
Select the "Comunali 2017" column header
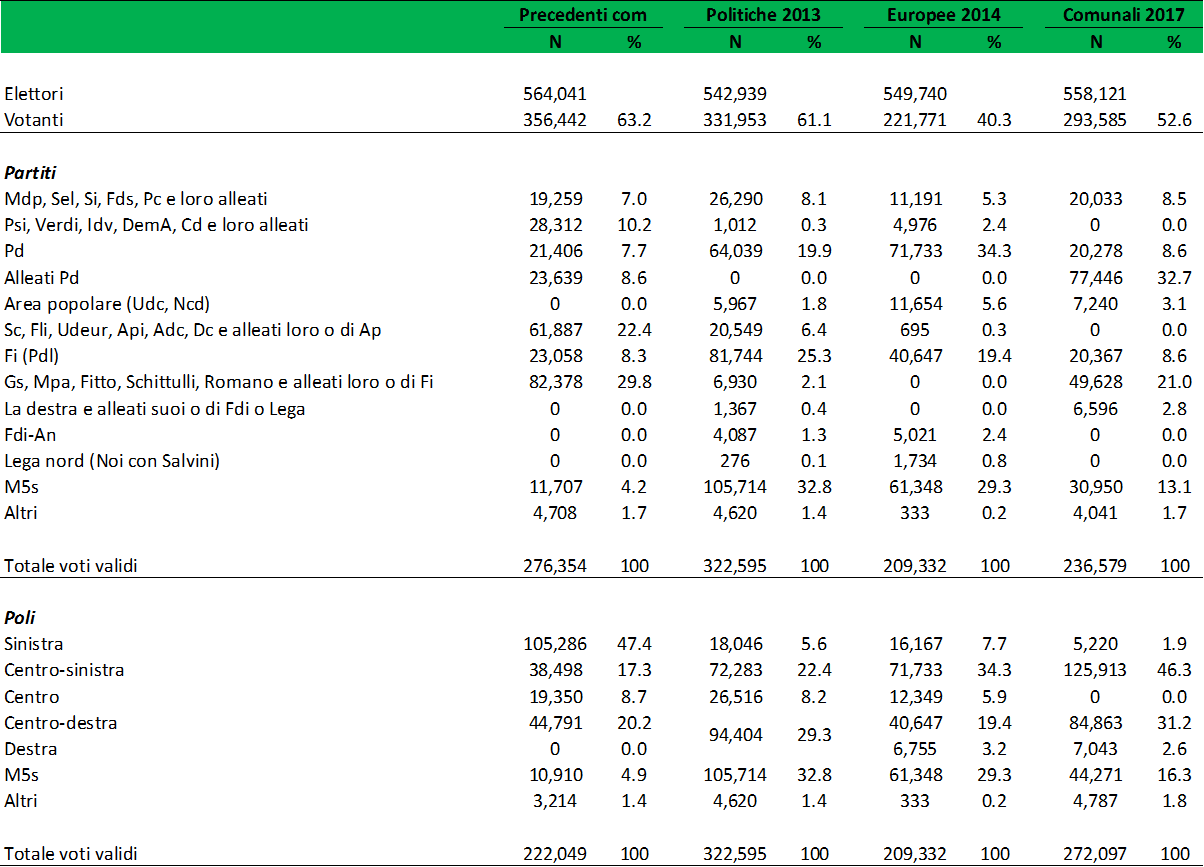(1123, 15)
